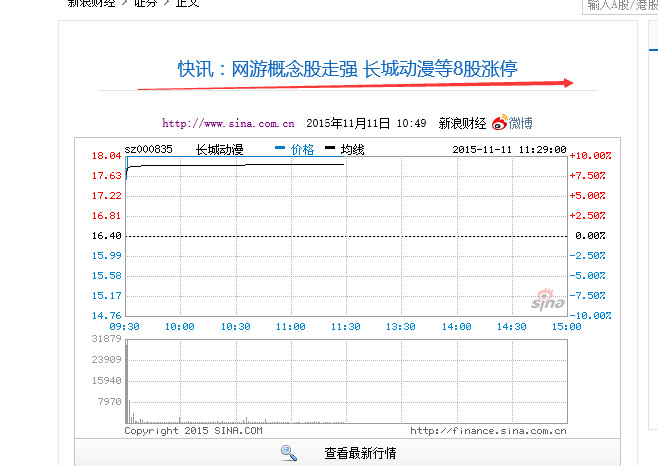Click the 均线 legend label

tap(352, 149)
